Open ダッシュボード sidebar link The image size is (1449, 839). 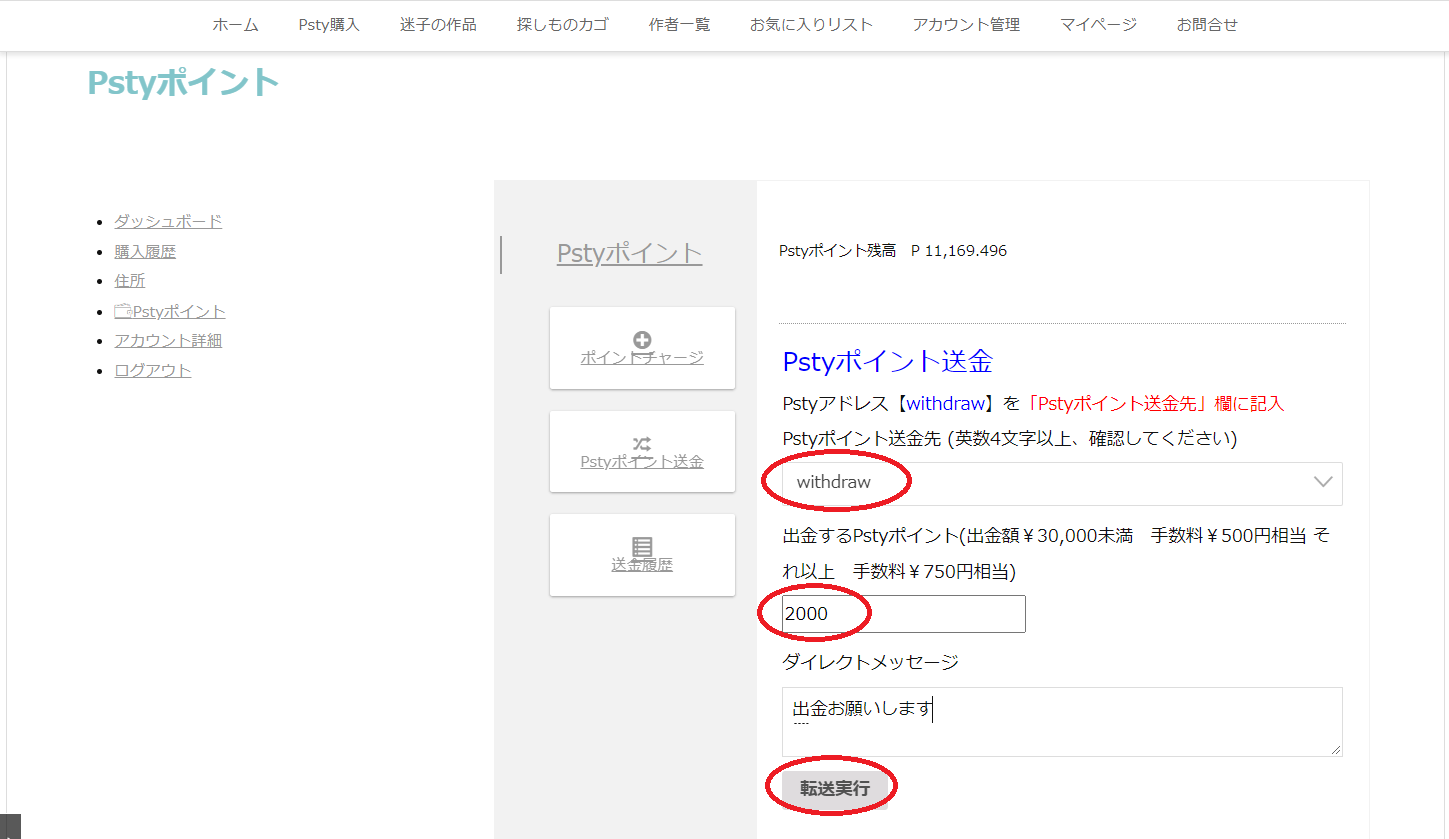pyautogui.click(x=168, y=222)
